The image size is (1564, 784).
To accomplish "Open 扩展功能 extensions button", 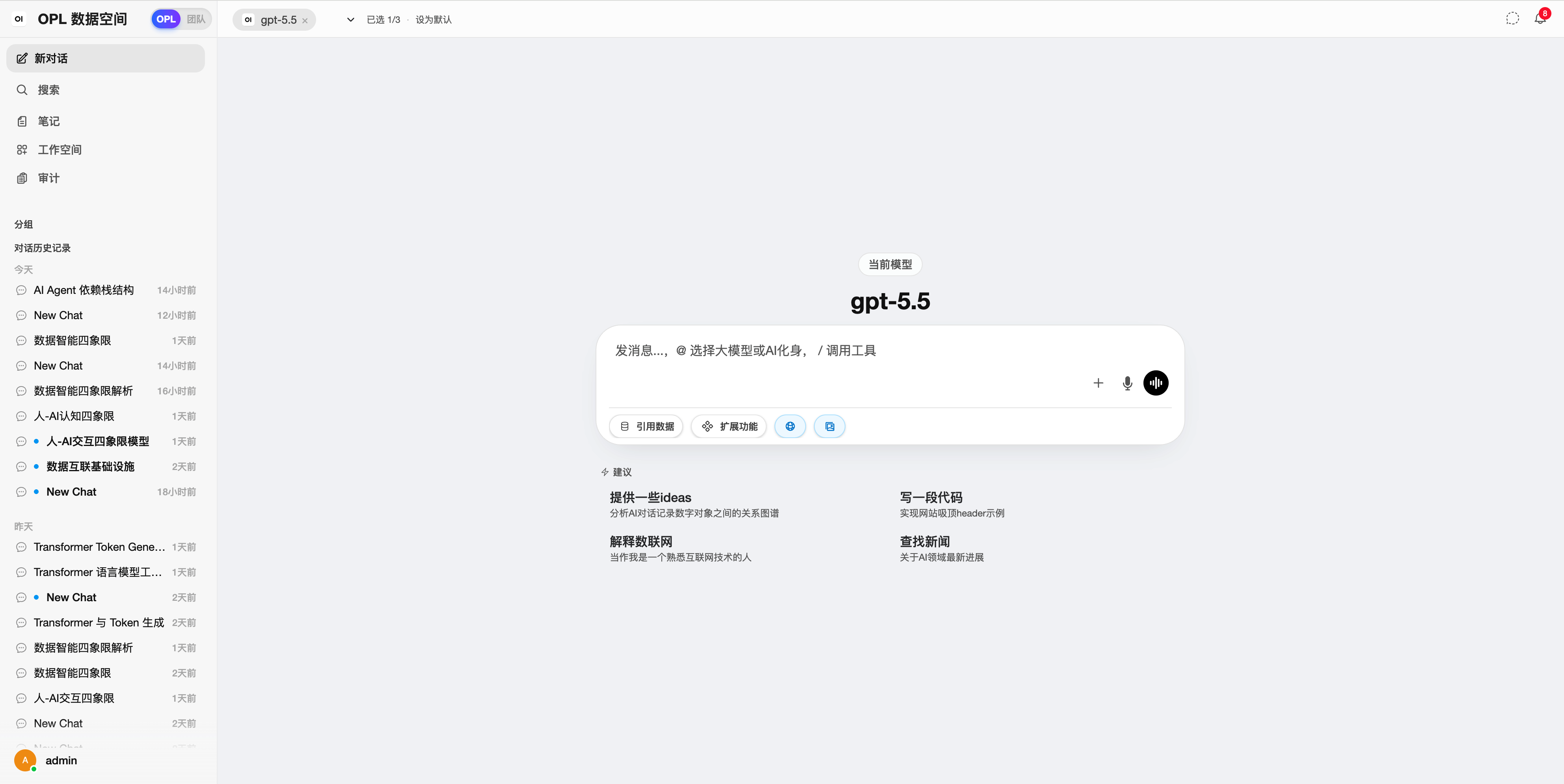I will [728, 427].
